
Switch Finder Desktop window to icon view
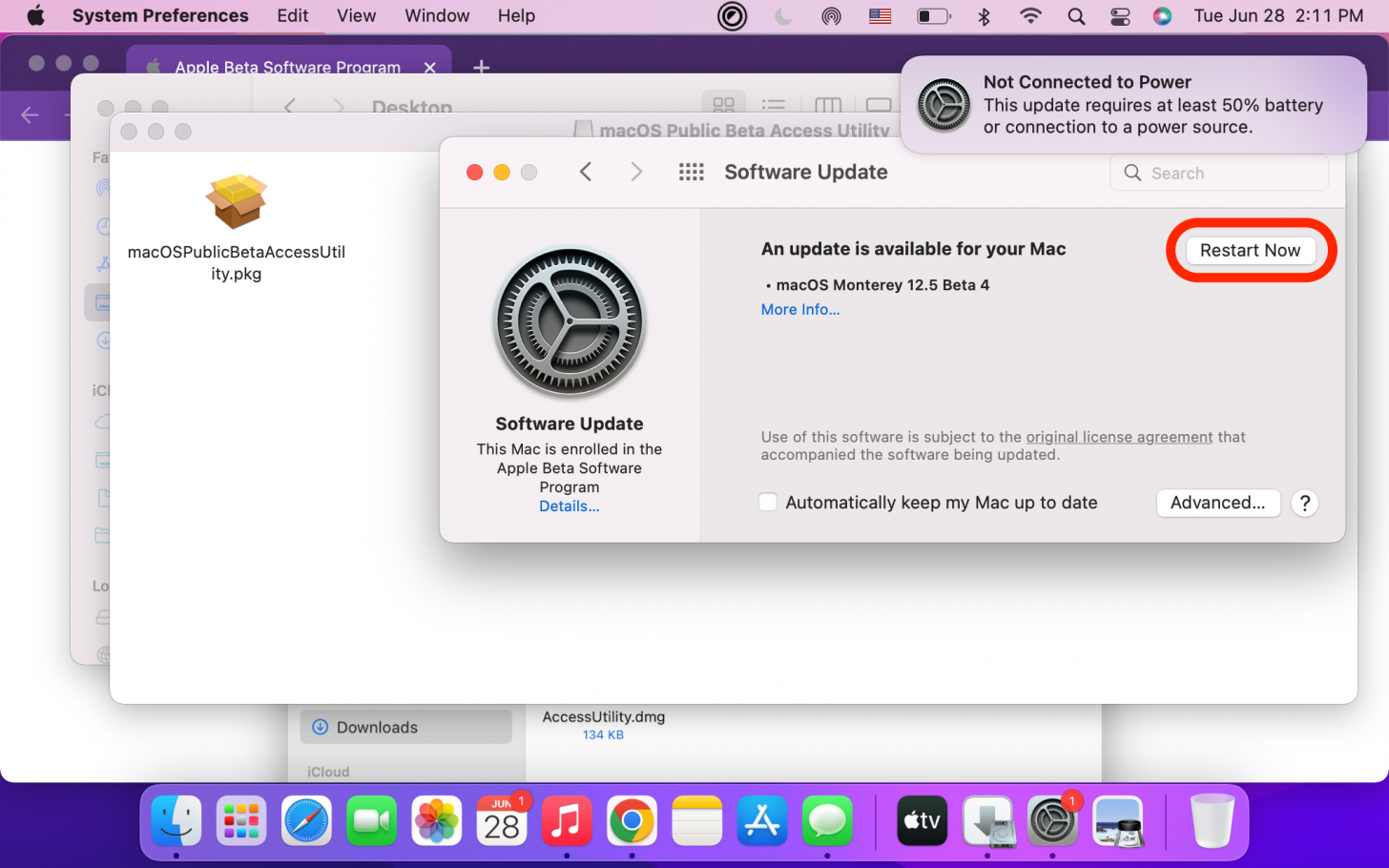coord(724,105)
